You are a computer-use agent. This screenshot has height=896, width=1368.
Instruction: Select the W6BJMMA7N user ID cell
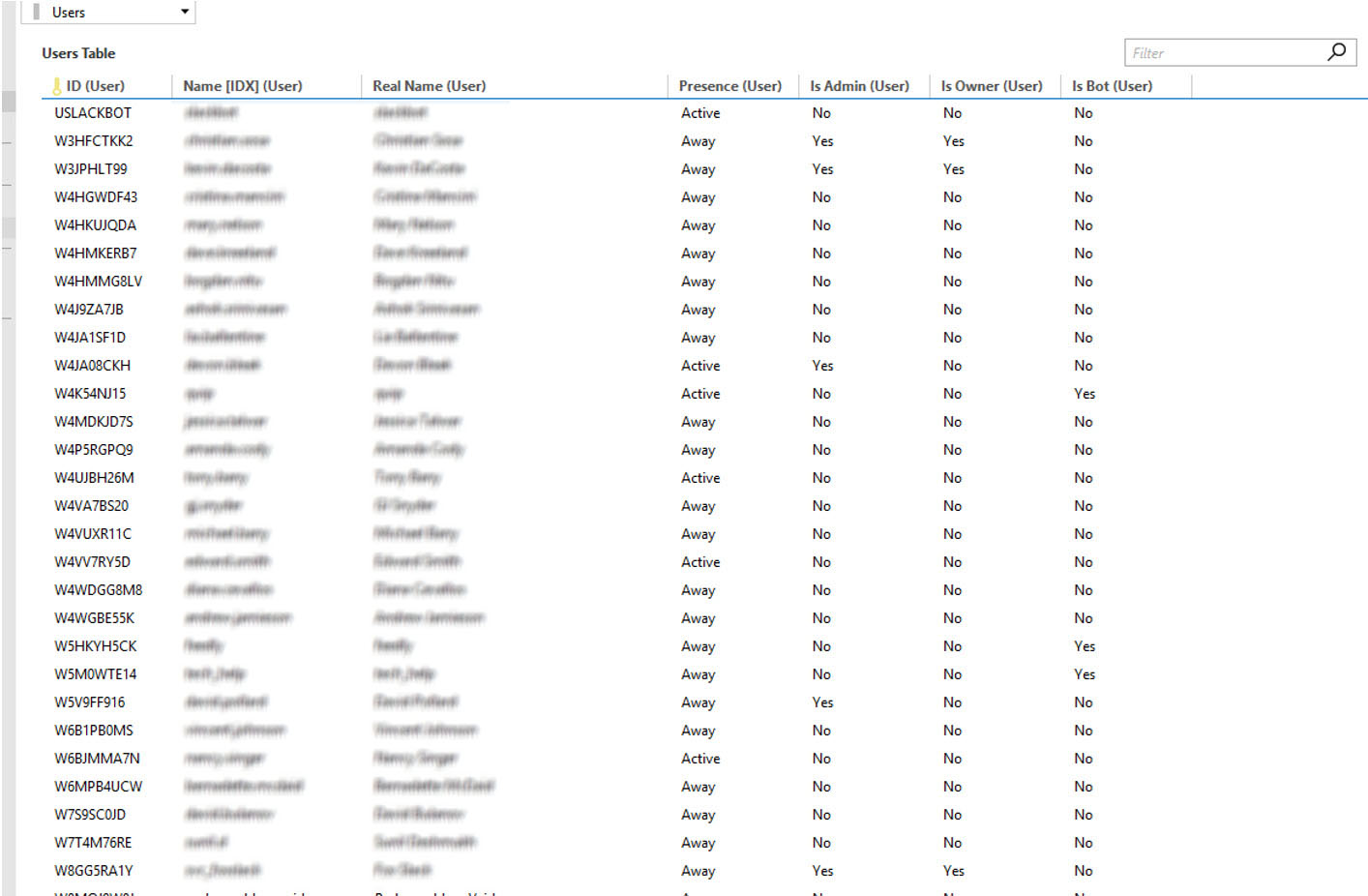(97, 759)
